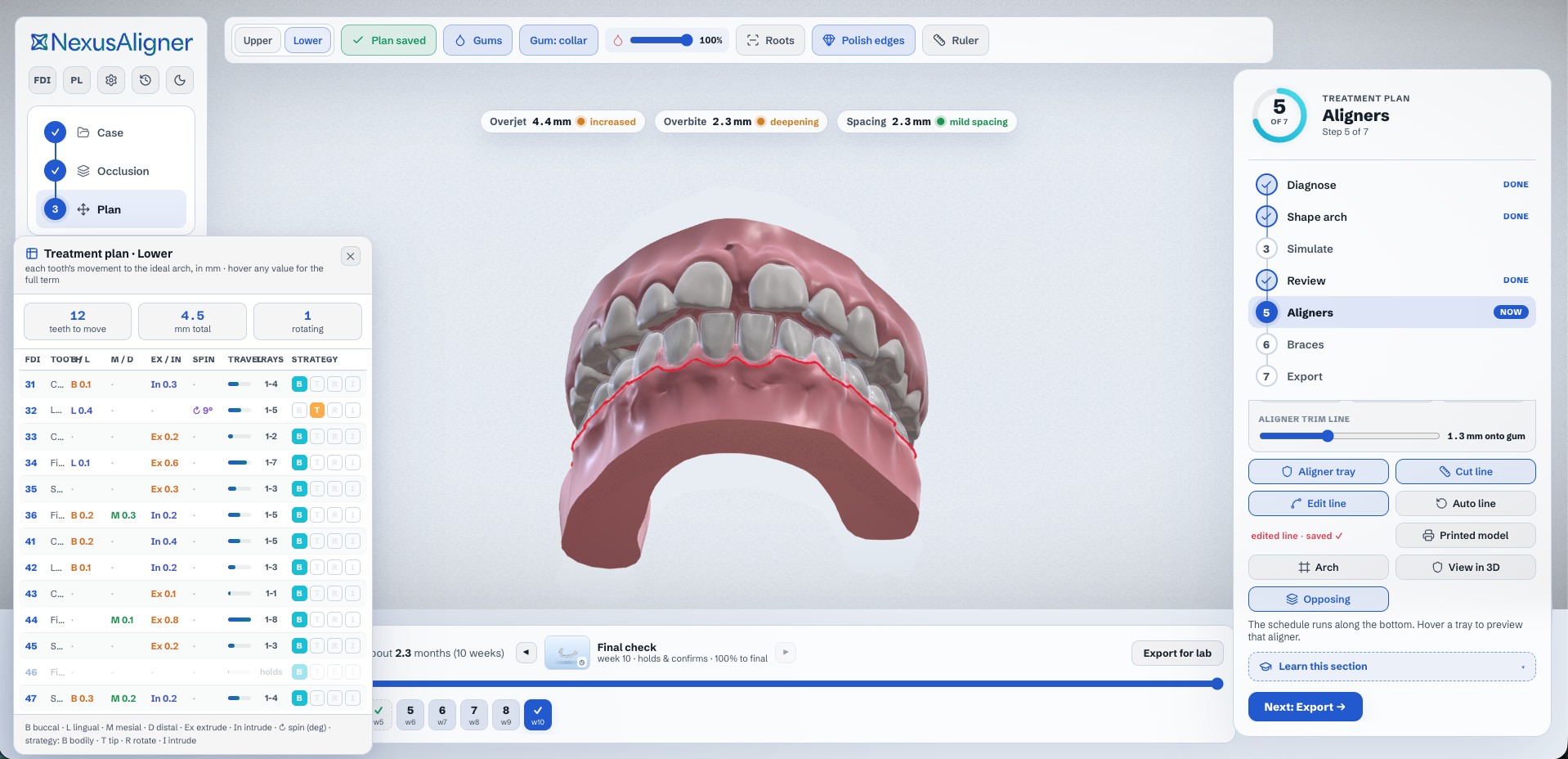Set tooth 31 strategy to Bodily (B)
The image size is (1568, 759).
pos(299,384)
